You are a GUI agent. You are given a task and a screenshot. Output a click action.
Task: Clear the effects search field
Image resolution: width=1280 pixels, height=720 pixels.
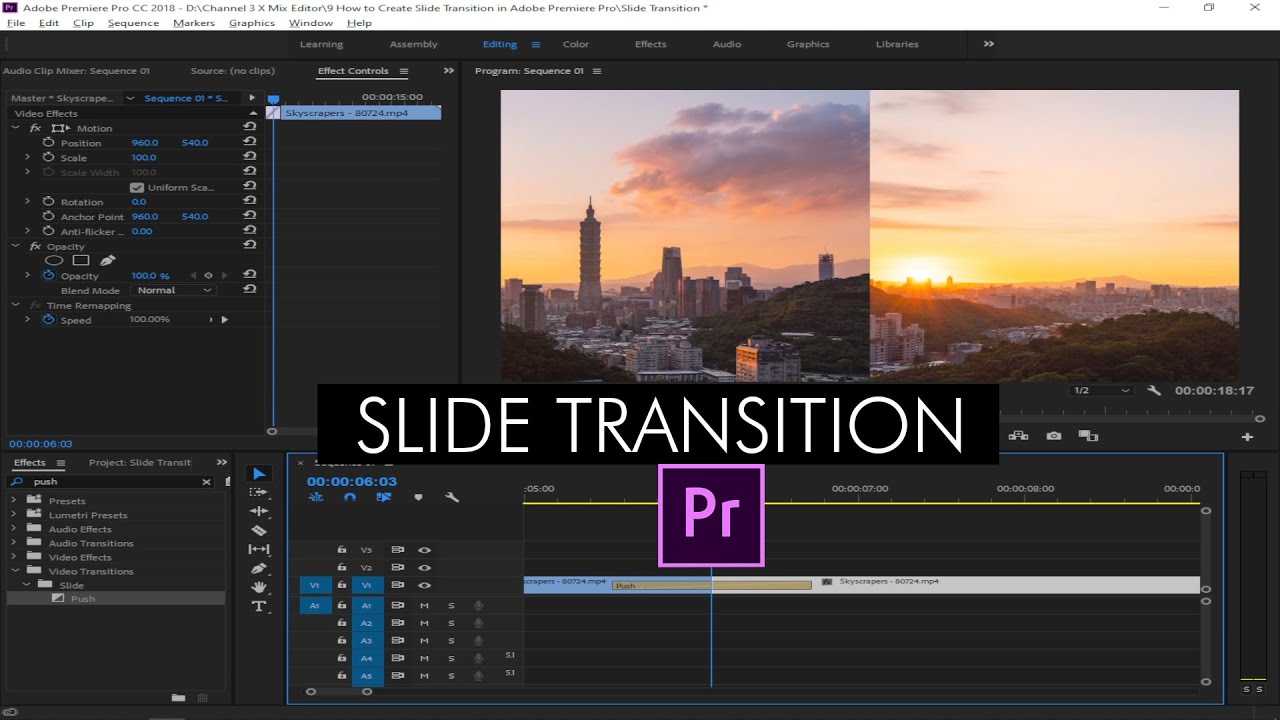pyautogui.click(x=207, y=481)
